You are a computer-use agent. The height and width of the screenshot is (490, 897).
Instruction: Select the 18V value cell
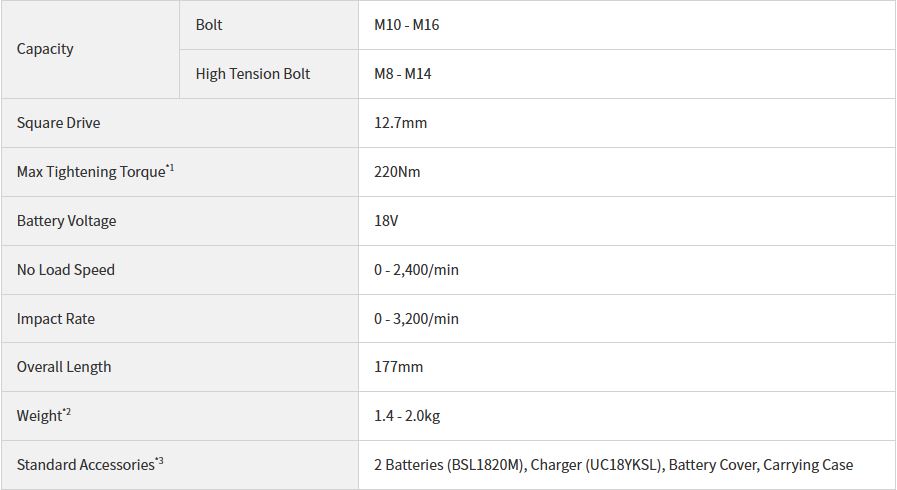[627, 221]
